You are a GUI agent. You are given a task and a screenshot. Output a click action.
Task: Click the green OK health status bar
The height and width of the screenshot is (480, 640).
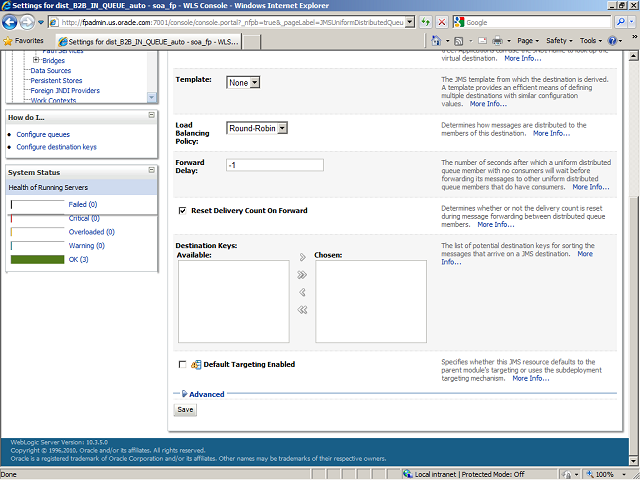click(37, 259)
